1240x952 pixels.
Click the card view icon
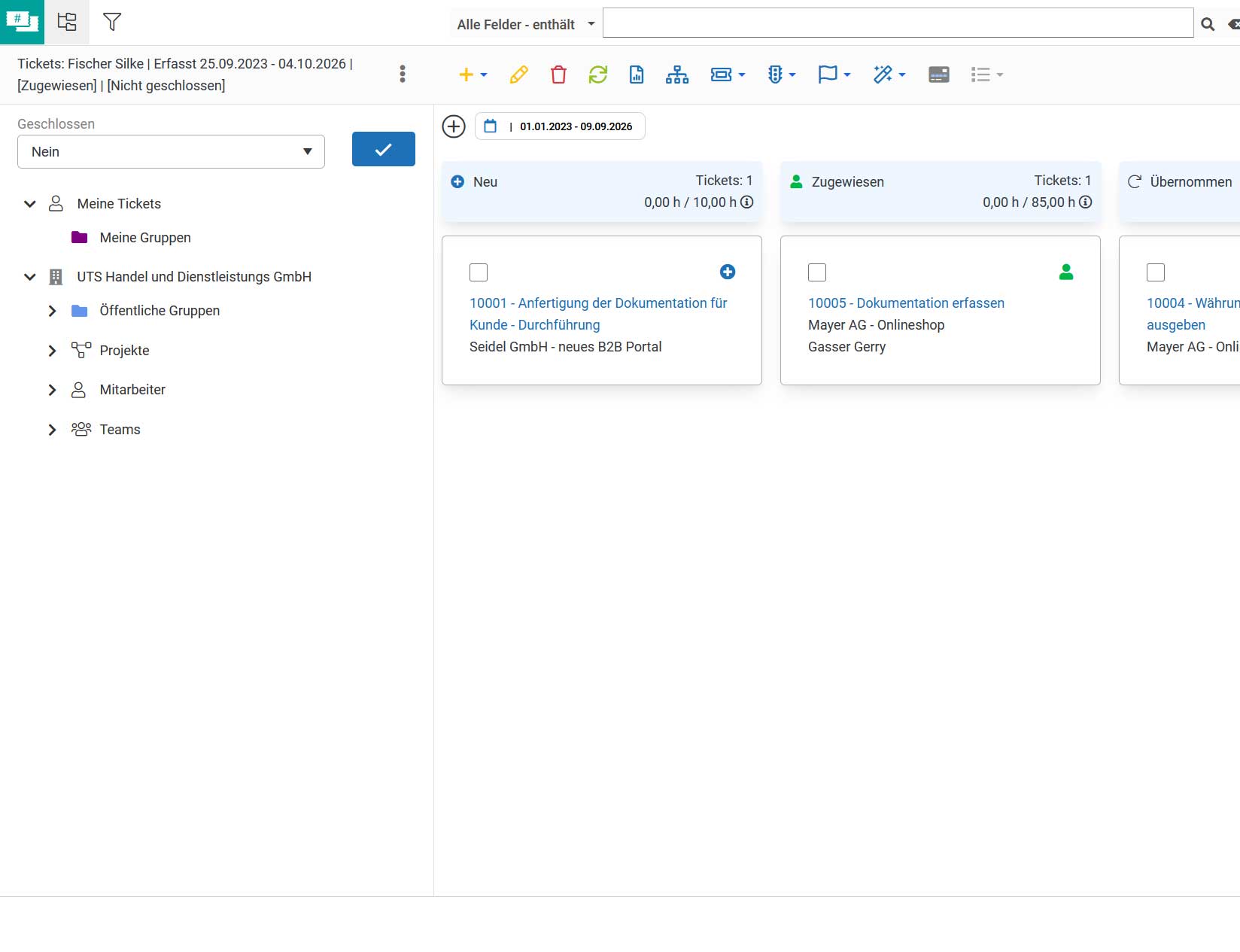coord(939,75)
